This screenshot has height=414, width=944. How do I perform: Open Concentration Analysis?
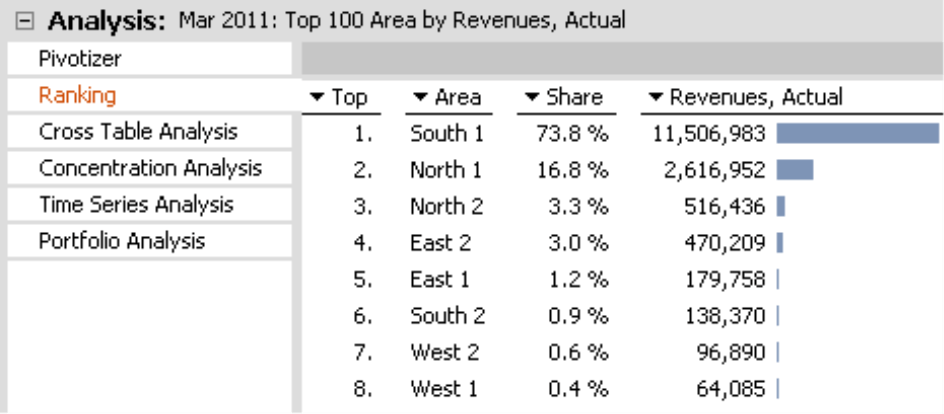150,168
